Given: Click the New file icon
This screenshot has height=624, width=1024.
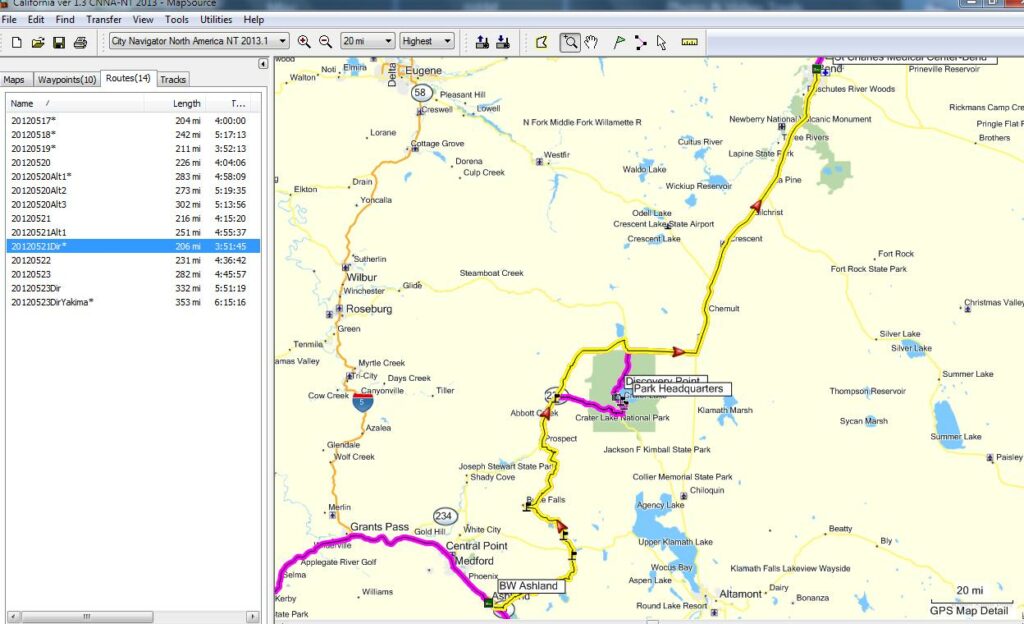Looking at the screenshot, I should 17,42.
